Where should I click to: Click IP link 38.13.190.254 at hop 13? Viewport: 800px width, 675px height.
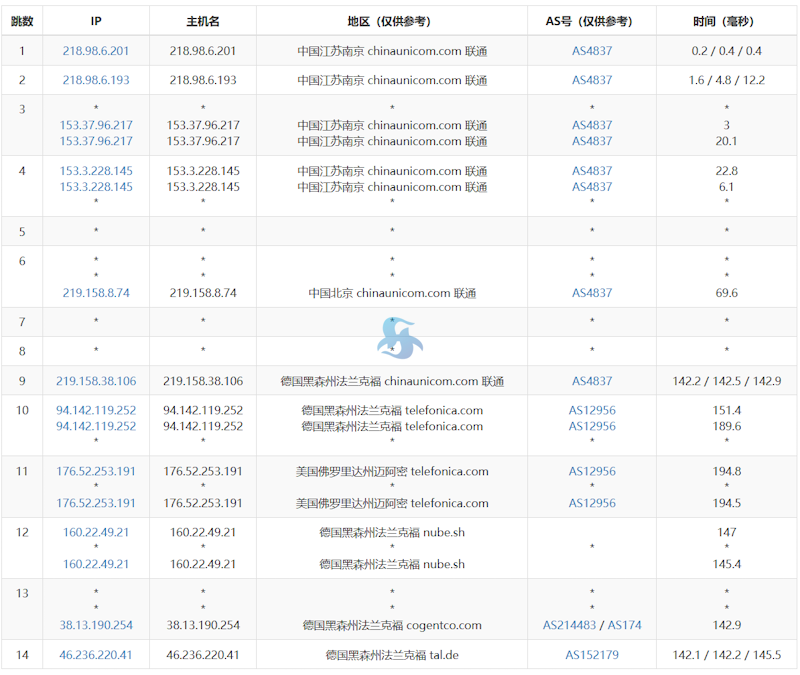pyautogui.click(x=96, y=625)
